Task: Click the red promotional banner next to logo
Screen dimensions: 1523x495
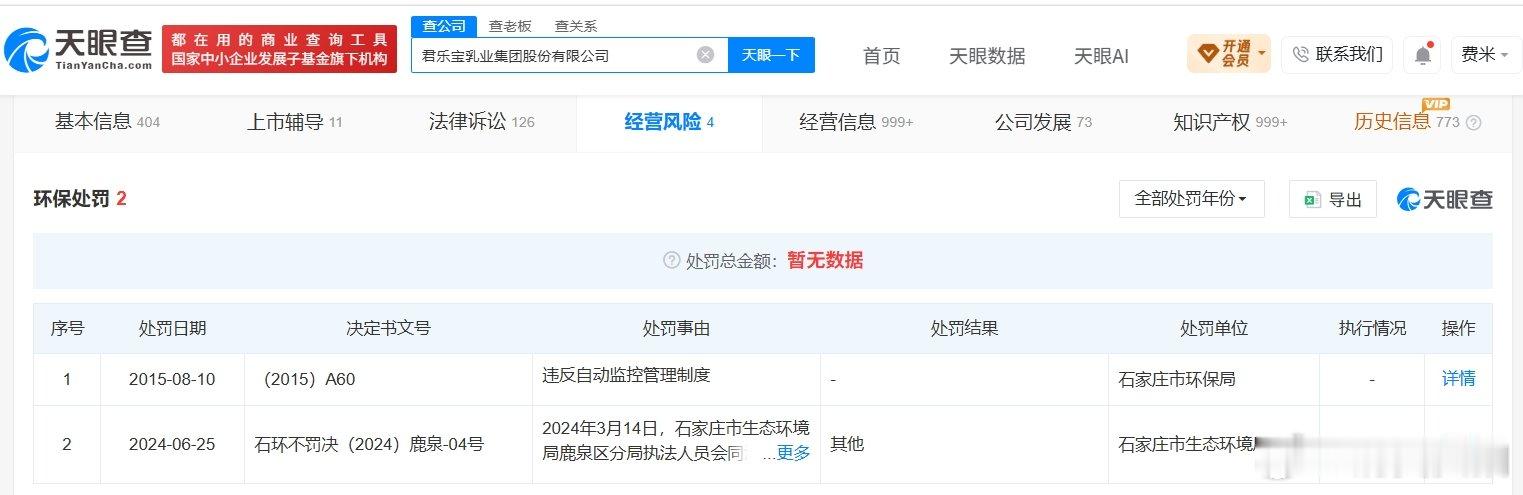Action: tap(279, 49)
